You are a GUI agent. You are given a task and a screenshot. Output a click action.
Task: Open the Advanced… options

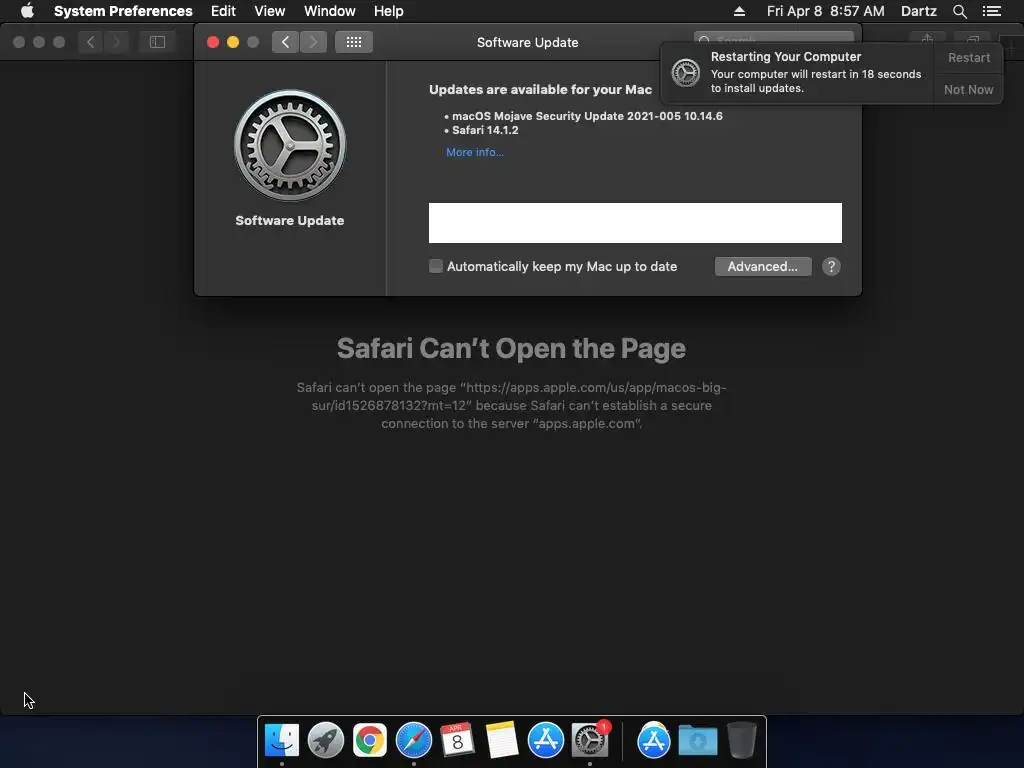(763, 266)
